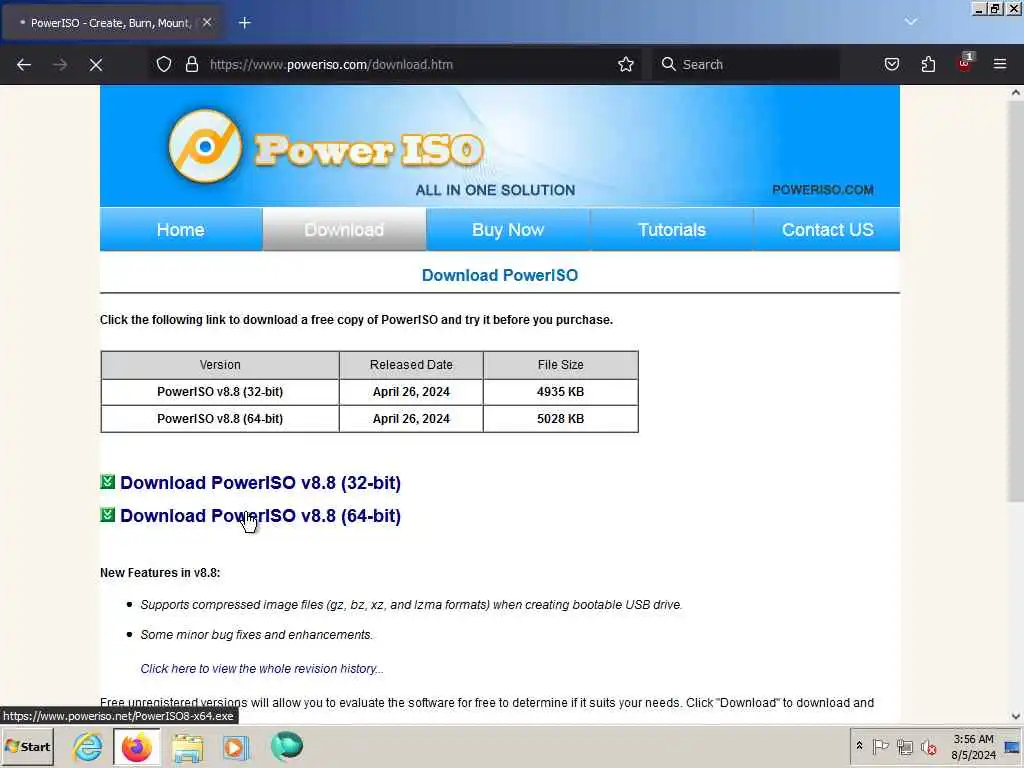The image size is (1024, 768).
Task: Open the Firefox hamburger menu
Action: tap(1000, 64)
